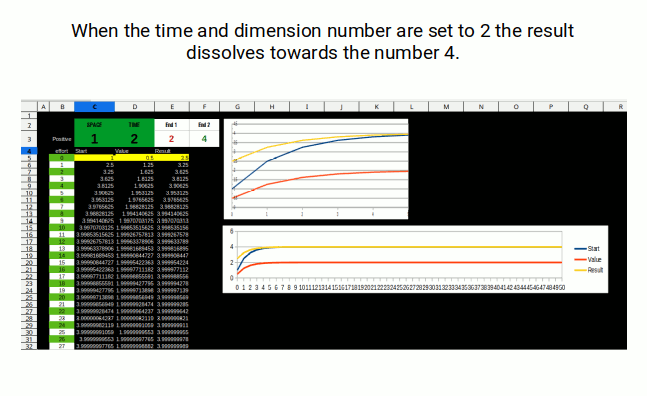Click the effort cell 15
The image size is (647, 396).
62,262
